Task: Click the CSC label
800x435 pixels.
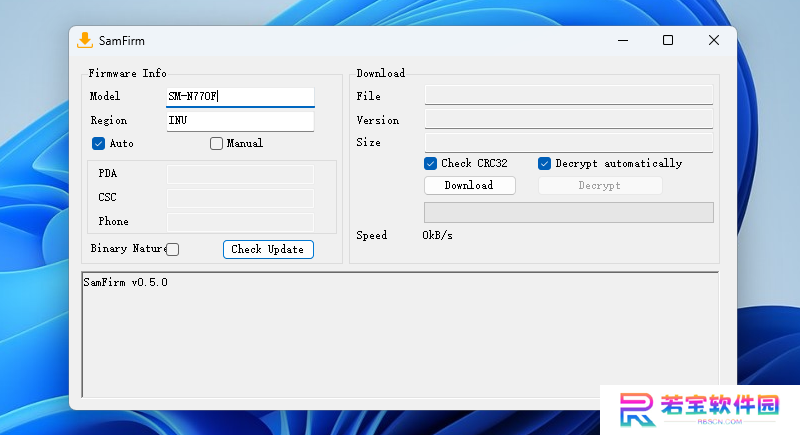Action: [x=108, y=197]
